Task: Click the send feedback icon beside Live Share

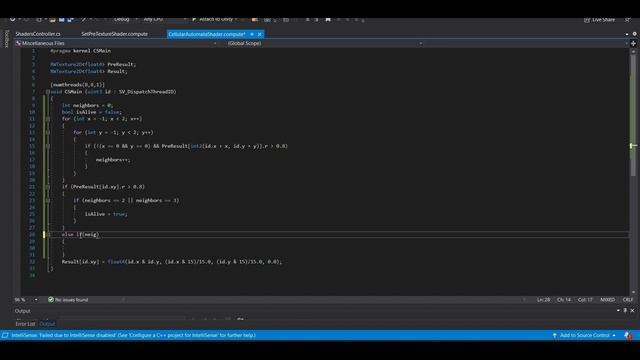Action: pos(628,20)
